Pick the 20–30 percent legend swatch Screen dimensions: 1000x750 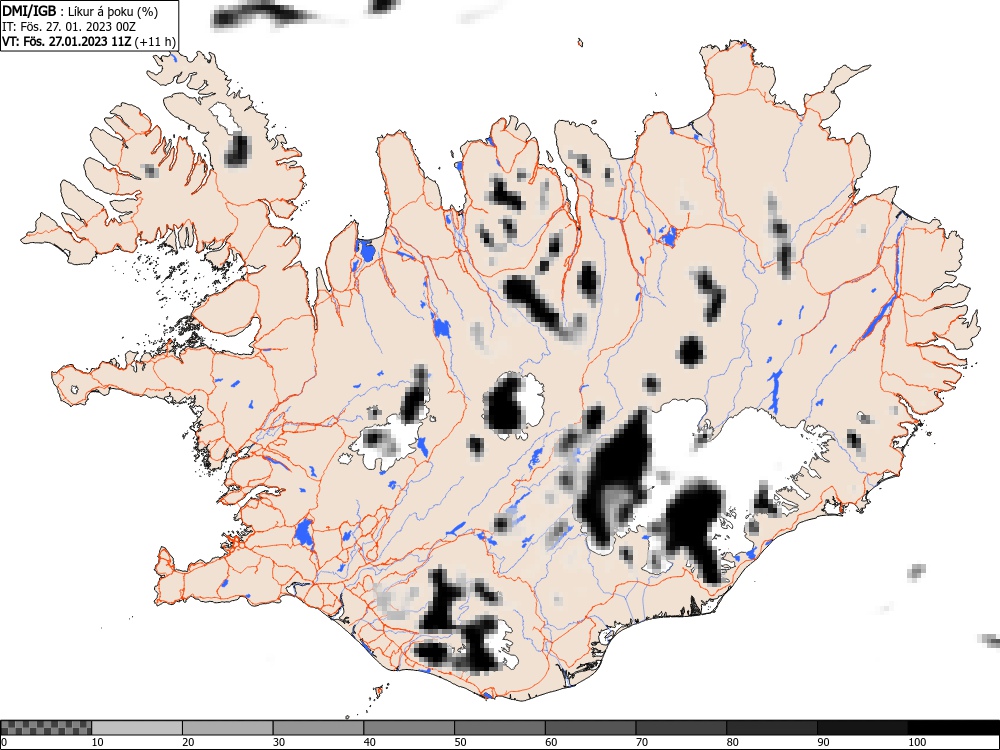point(228,728)
